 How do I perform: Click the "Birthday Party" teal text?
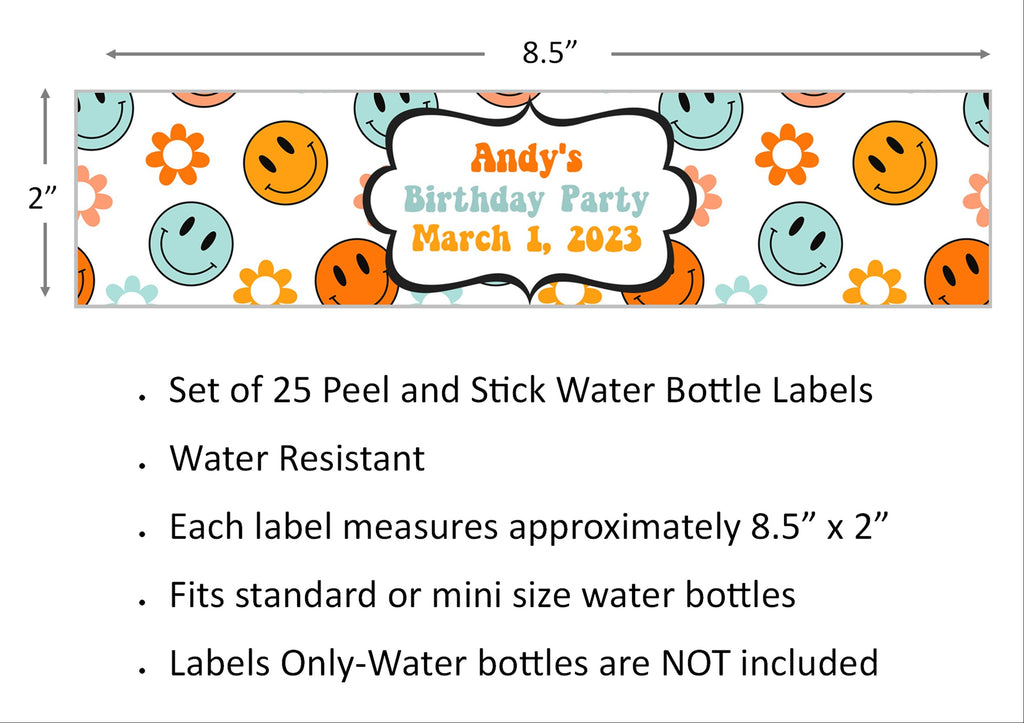pyautogui.click(x=526, y=200)
